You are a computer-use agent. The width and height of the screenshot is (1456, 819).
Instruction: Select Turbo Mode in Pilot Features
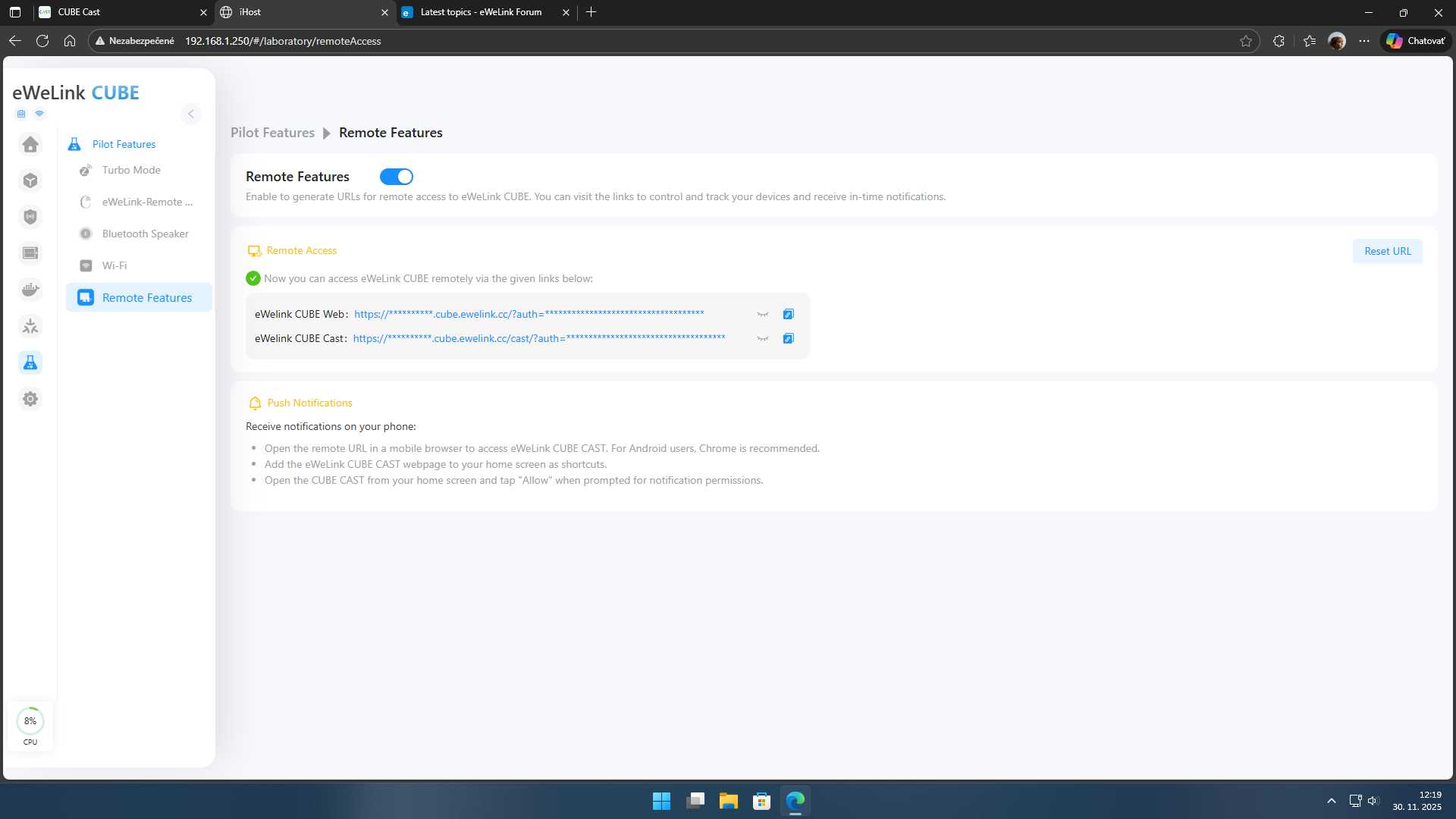coord(131,170)
